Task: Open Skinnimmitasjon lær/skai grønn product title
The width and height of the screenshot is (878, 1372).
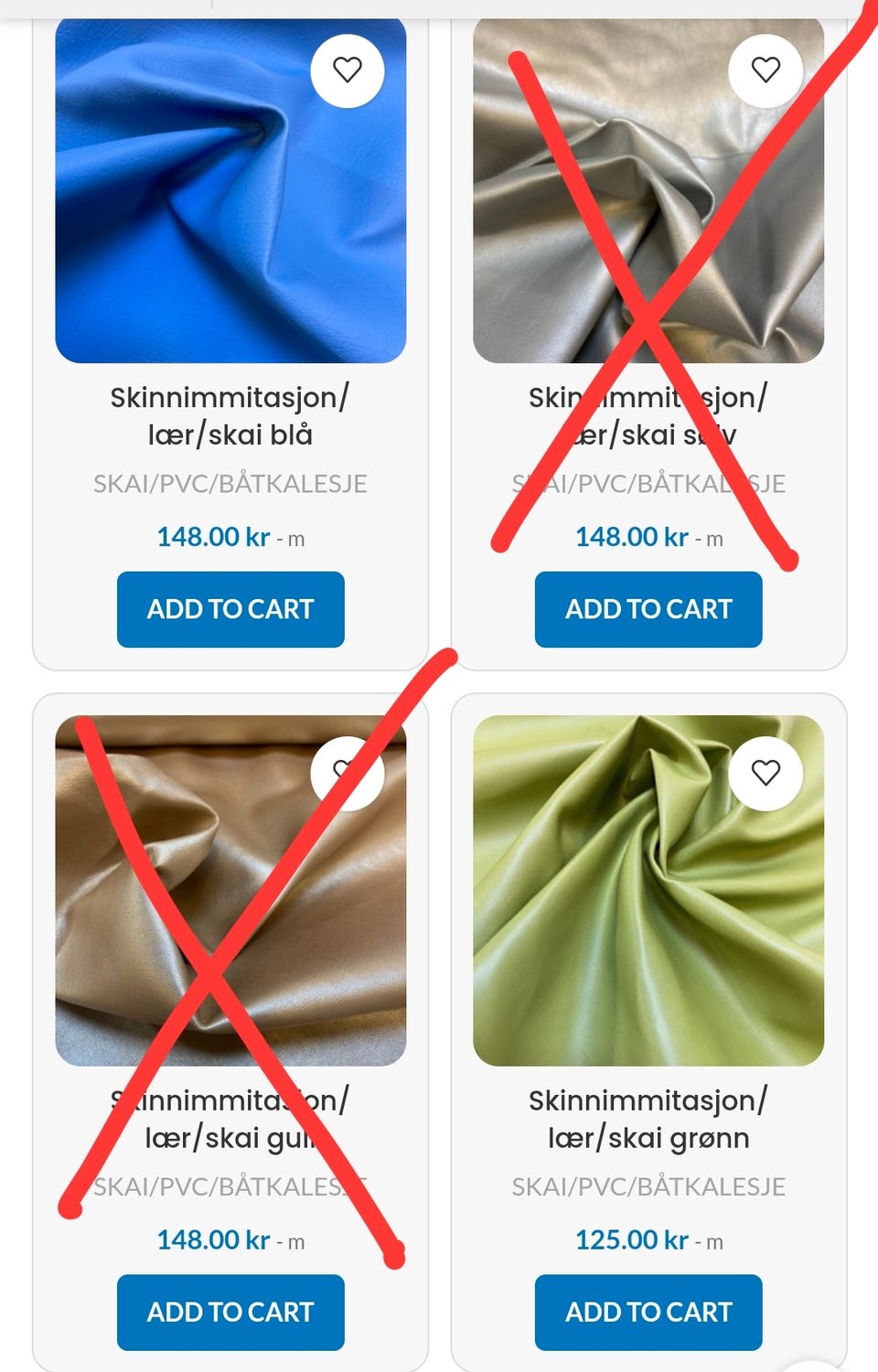Action: click(648, 1119)
